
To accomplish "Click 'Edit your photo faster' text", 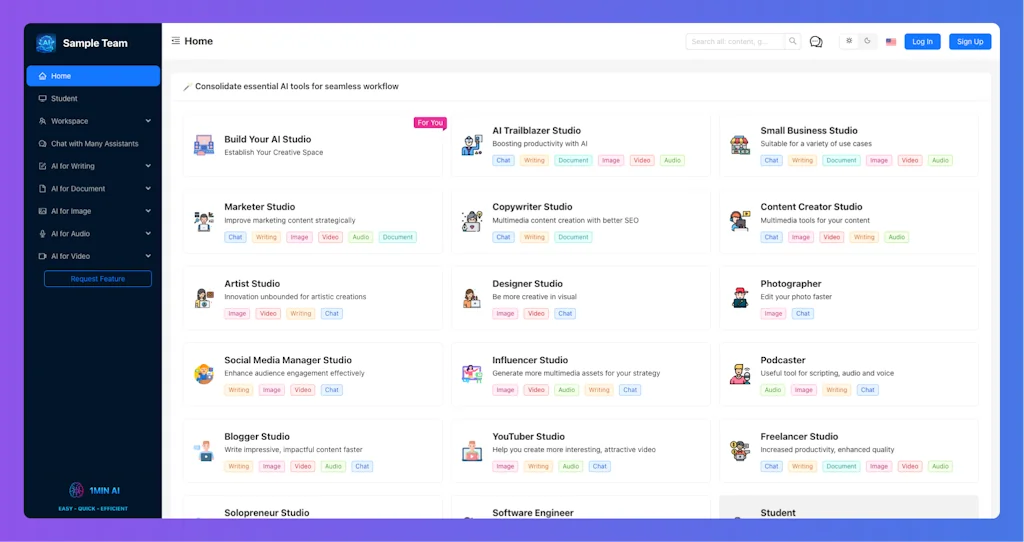I will [796, 297].
